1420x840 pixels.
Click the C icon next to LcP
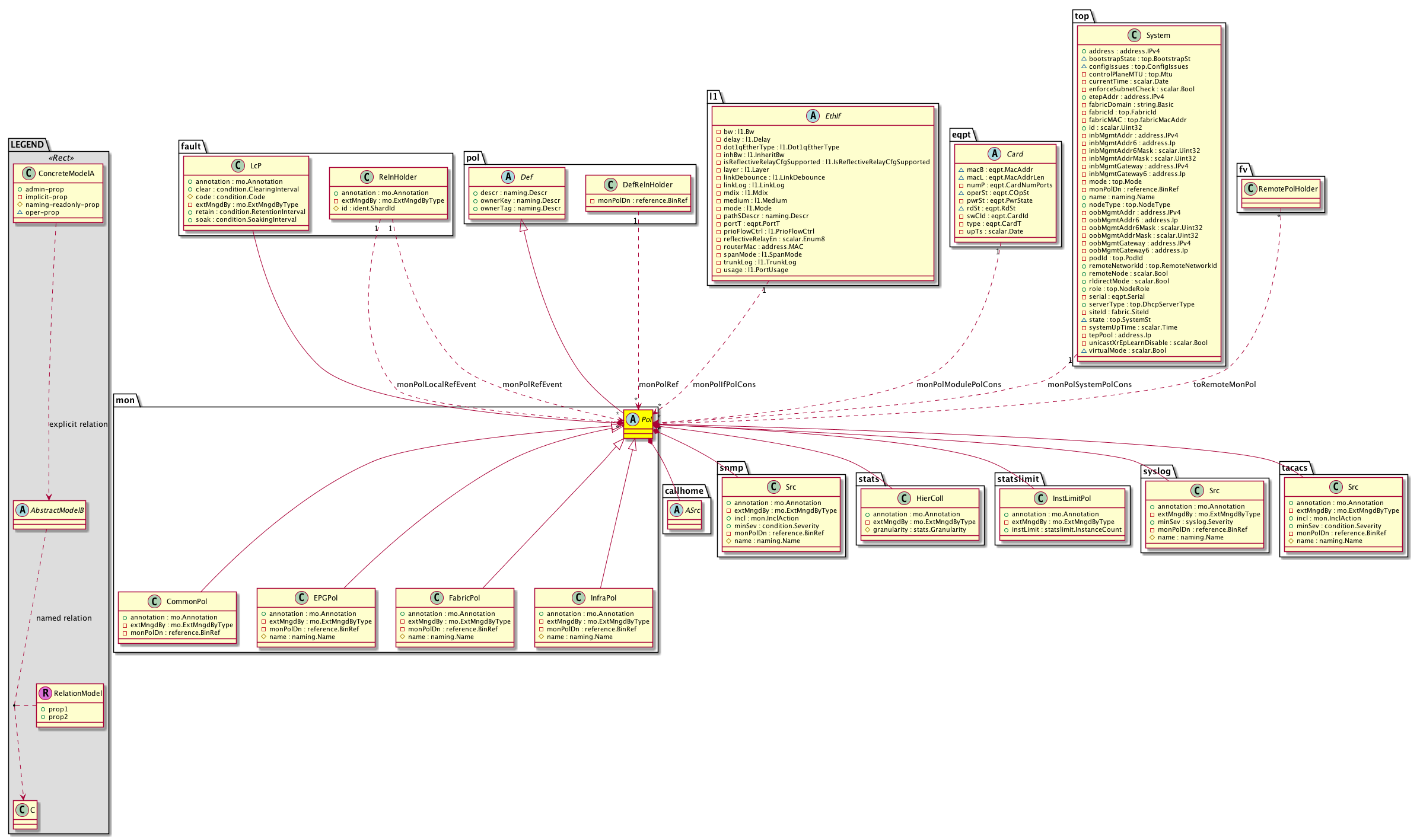(238, 165)
